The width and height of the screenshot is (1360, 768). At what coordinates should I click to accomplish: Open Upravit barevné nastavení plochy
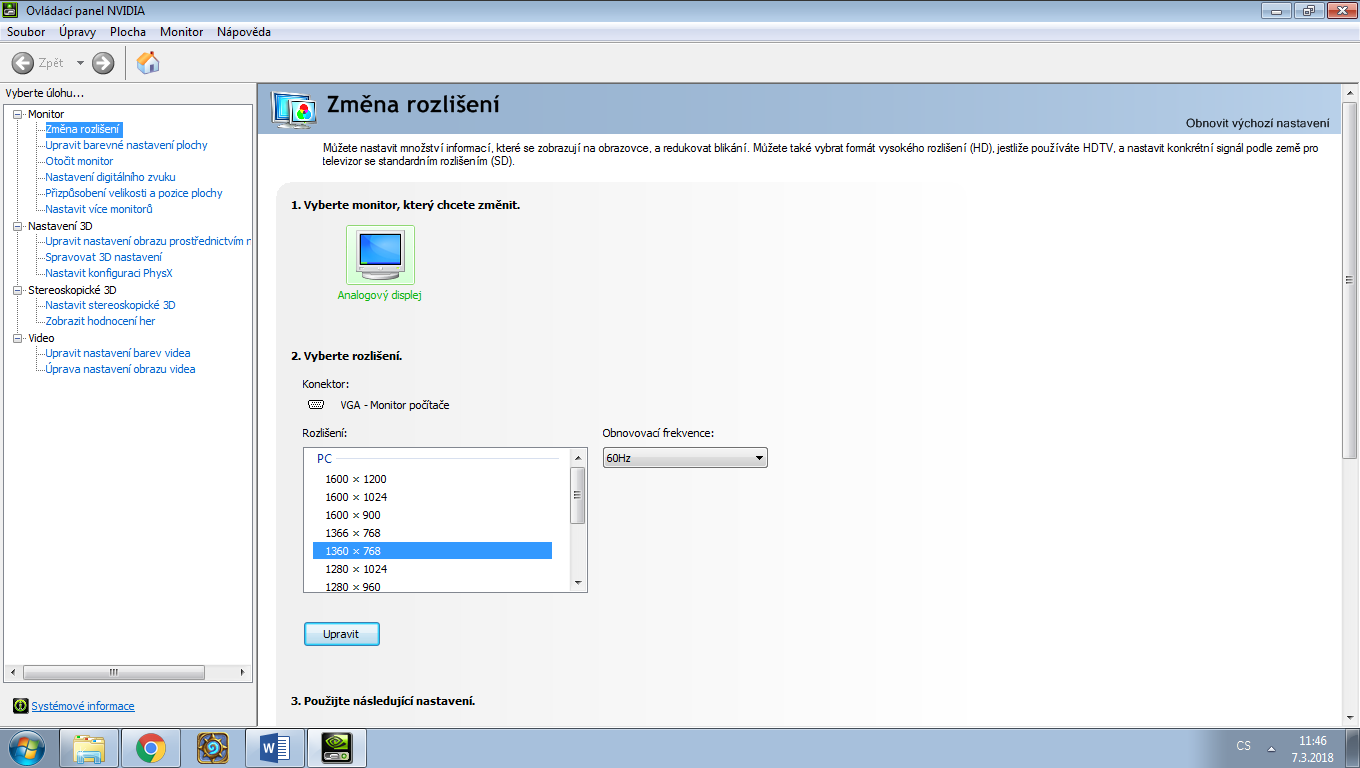pos(126,145)
